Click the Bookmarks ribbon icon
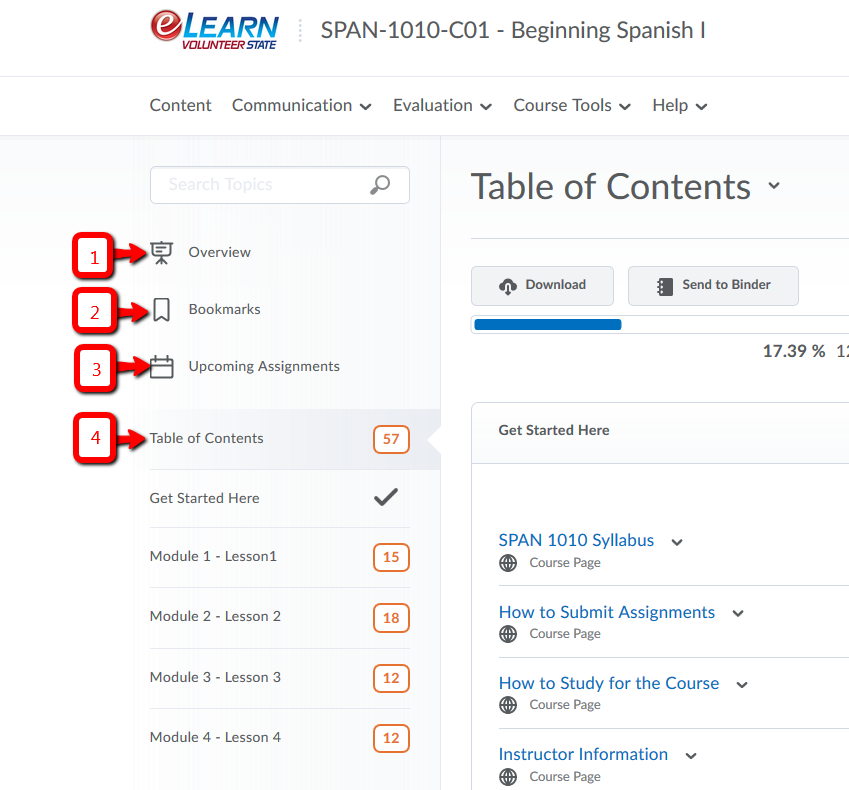The height and width of the screenshot is (790, 849). tap(161, 310)
